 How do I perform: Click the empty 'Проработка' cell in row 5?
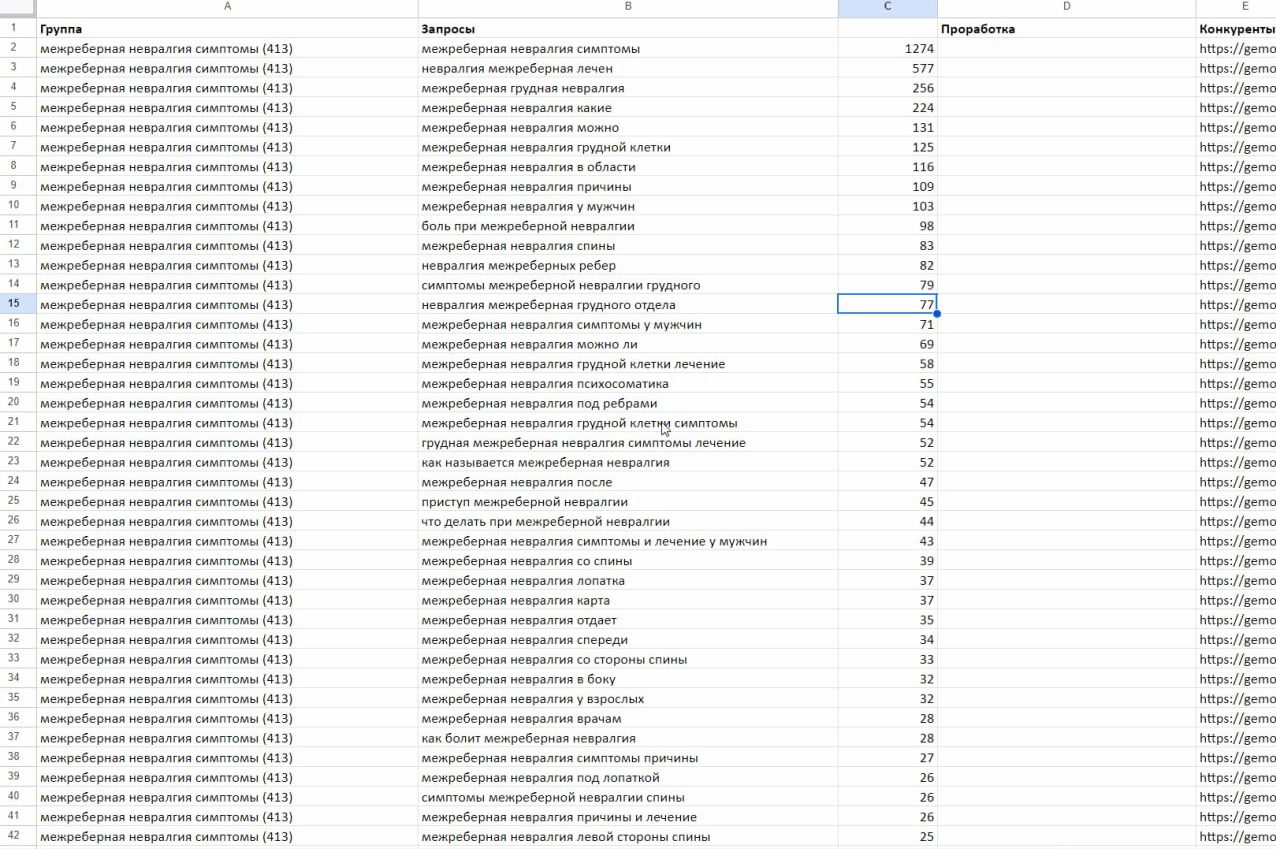click(1066, 107)
